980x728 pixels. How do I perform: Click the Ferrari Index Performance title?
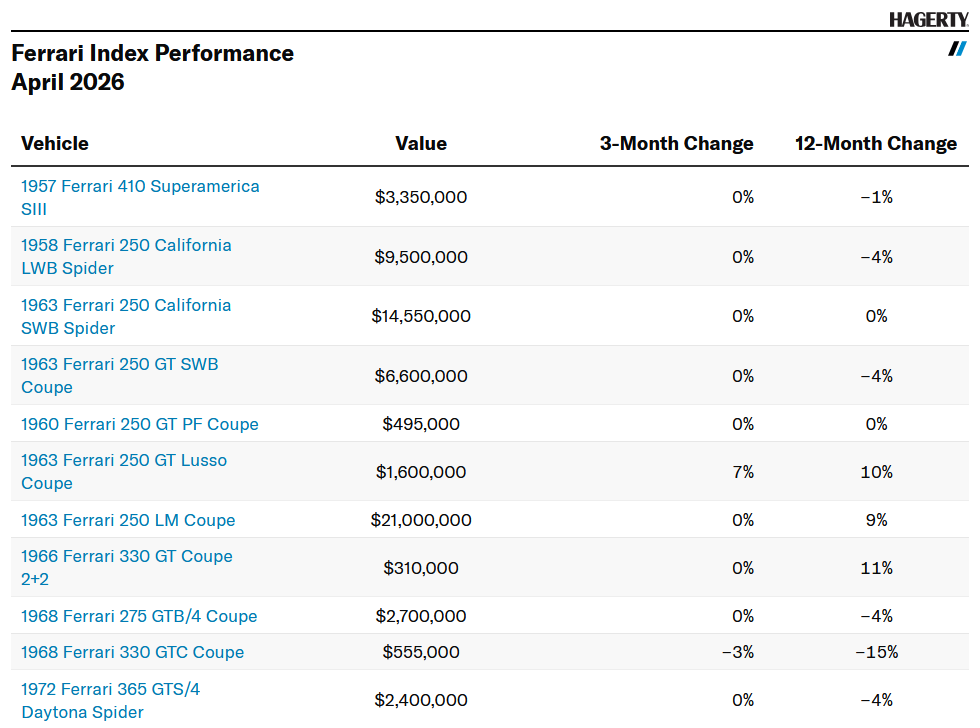[152, 53]
